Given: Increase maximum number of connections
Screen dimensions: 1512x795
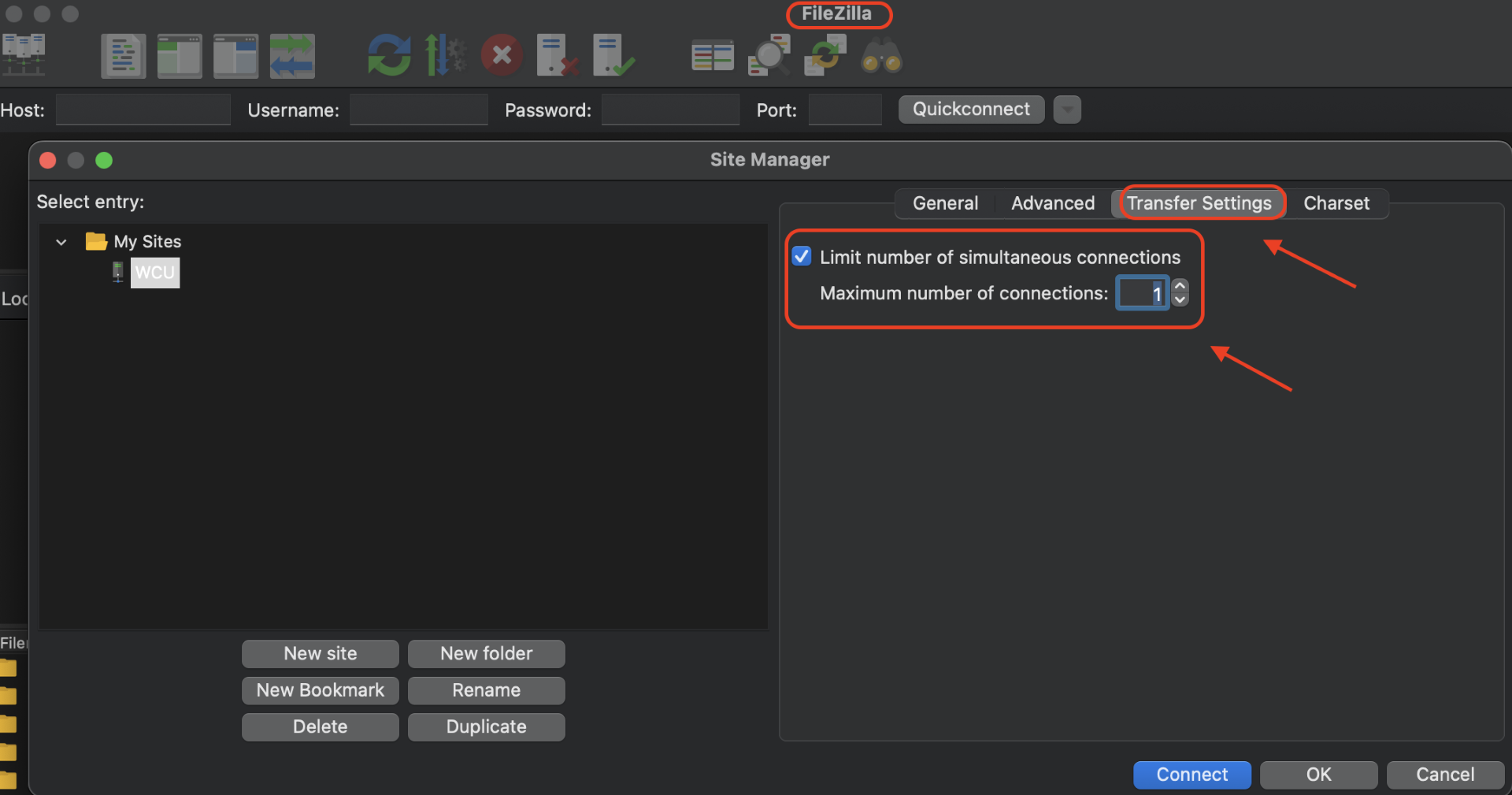Looking at the screenshot, I should tap(1180, 285).
